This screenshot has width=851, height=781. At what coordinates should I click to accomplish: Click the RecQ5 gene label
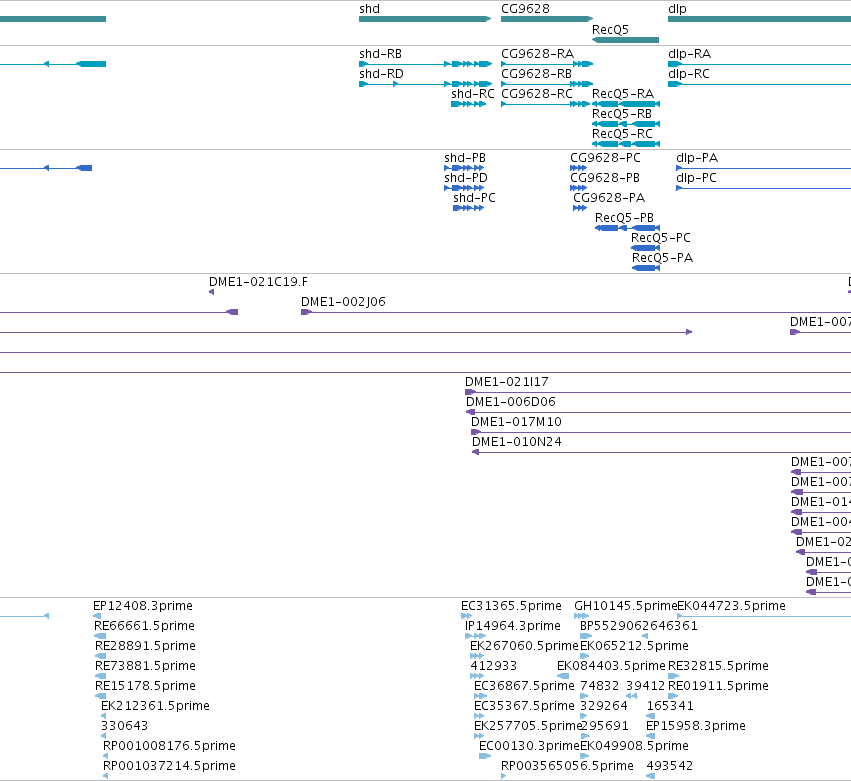click(610, 30)
